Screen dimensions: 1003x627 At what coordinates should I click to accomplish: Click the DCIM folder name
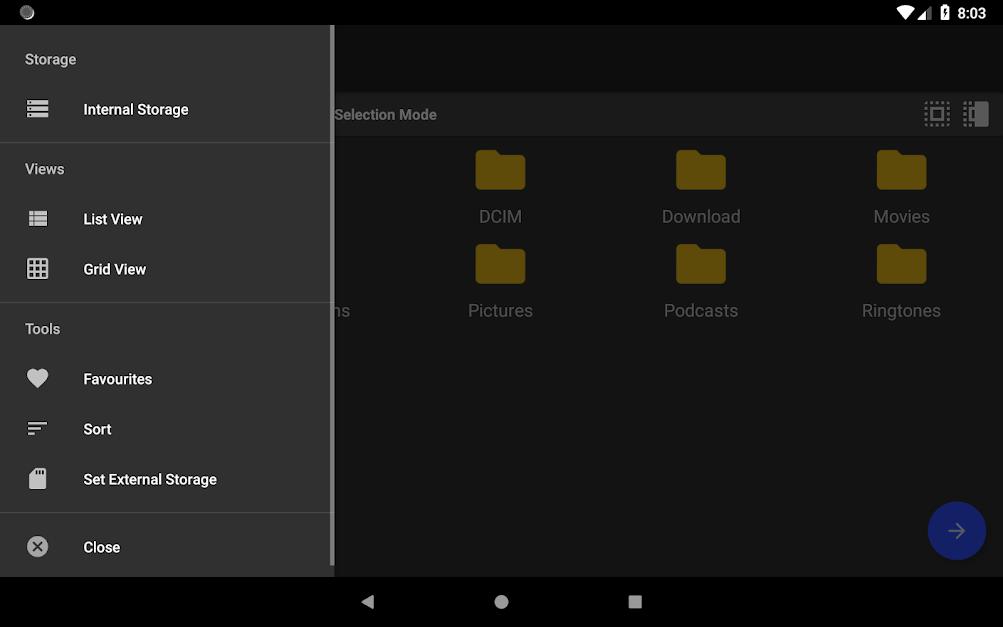coord(500,217)
